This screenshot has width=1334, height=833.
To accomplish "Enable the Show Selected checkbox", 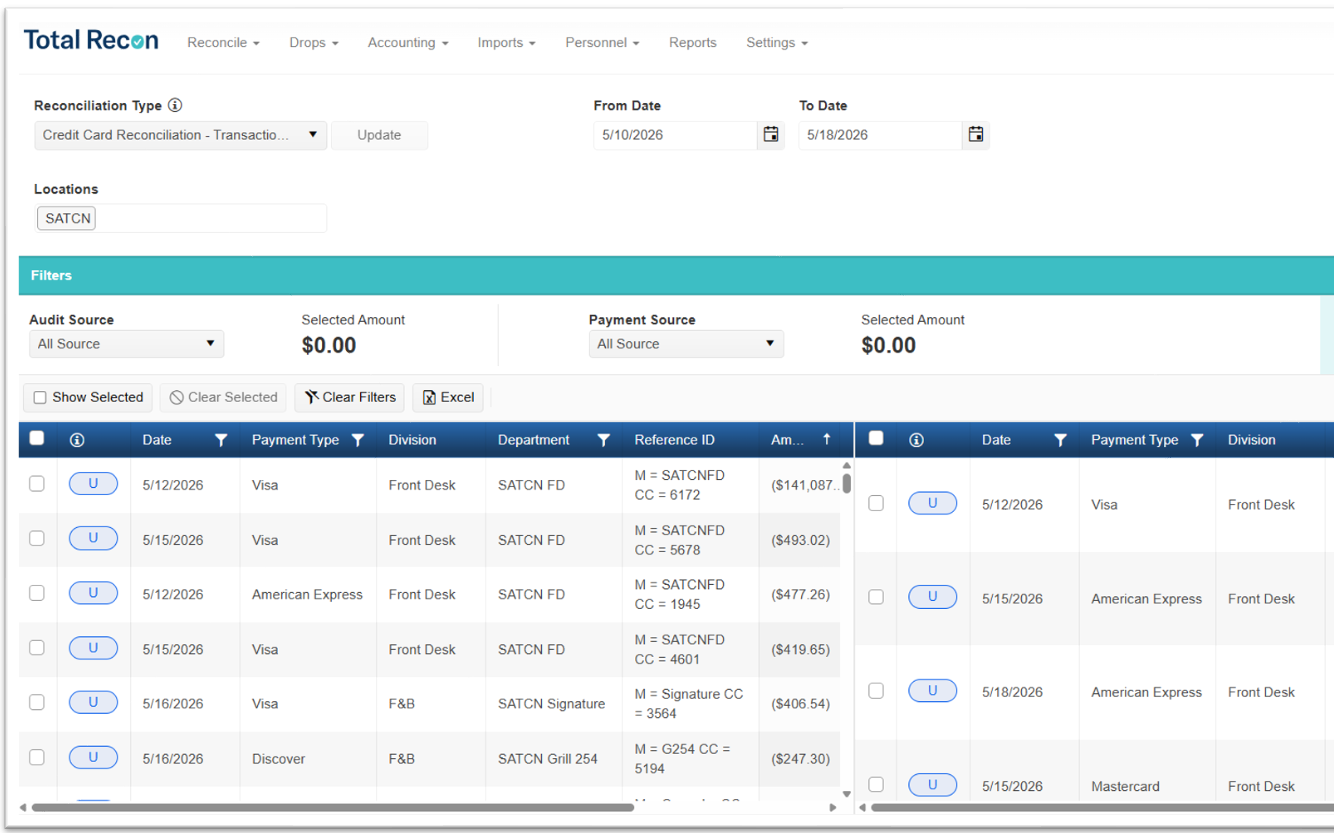I will pos(40,398).
